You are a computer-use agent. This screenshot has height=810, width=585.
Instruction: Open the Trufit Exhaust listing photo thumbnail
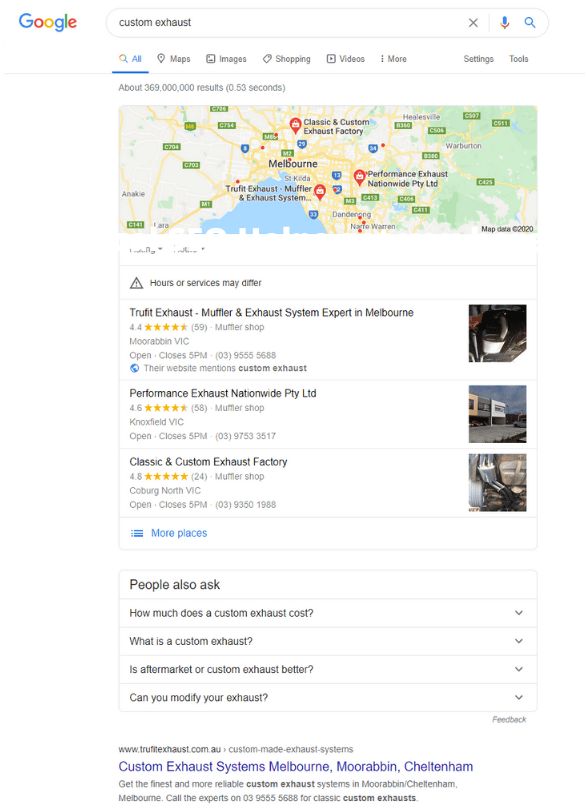tap(497, 333)
